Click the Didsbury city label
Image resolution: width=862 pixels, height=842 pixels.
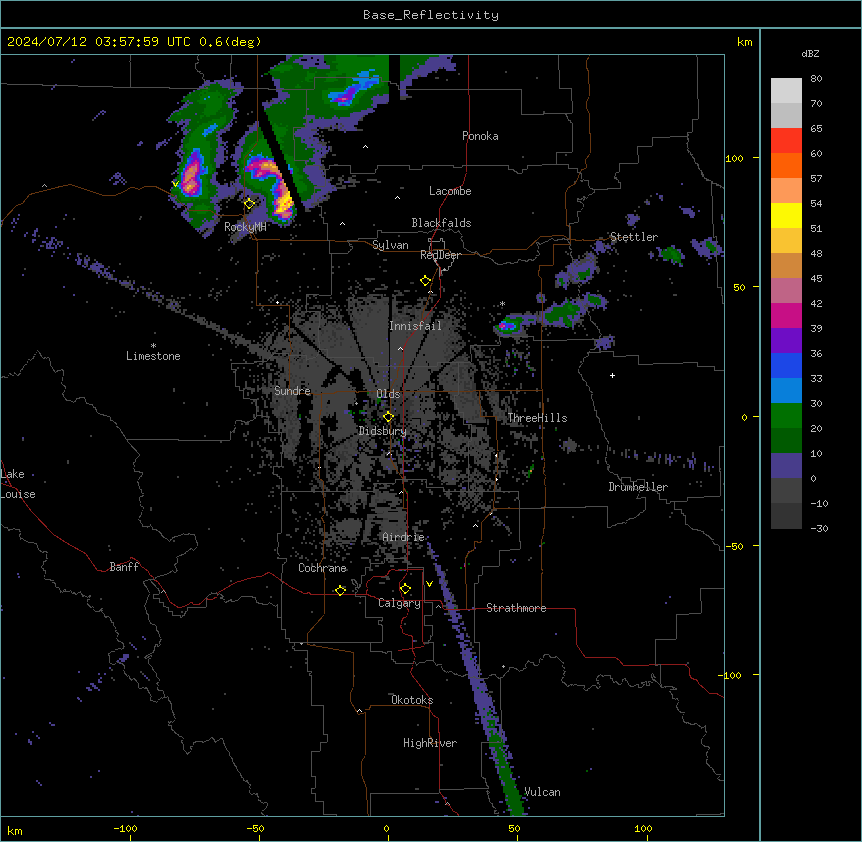pyautogui.click(x=383, y=431)
